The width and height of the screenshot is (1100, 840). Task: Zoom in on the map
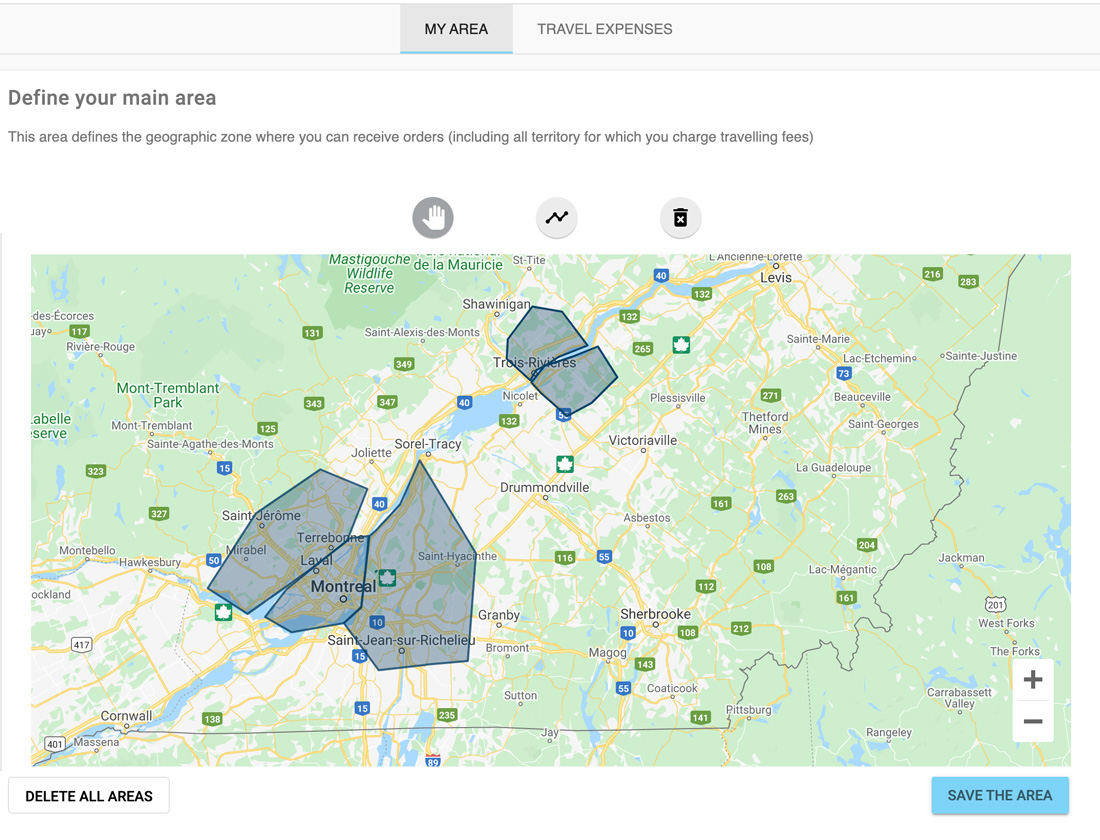(1033, 680)
